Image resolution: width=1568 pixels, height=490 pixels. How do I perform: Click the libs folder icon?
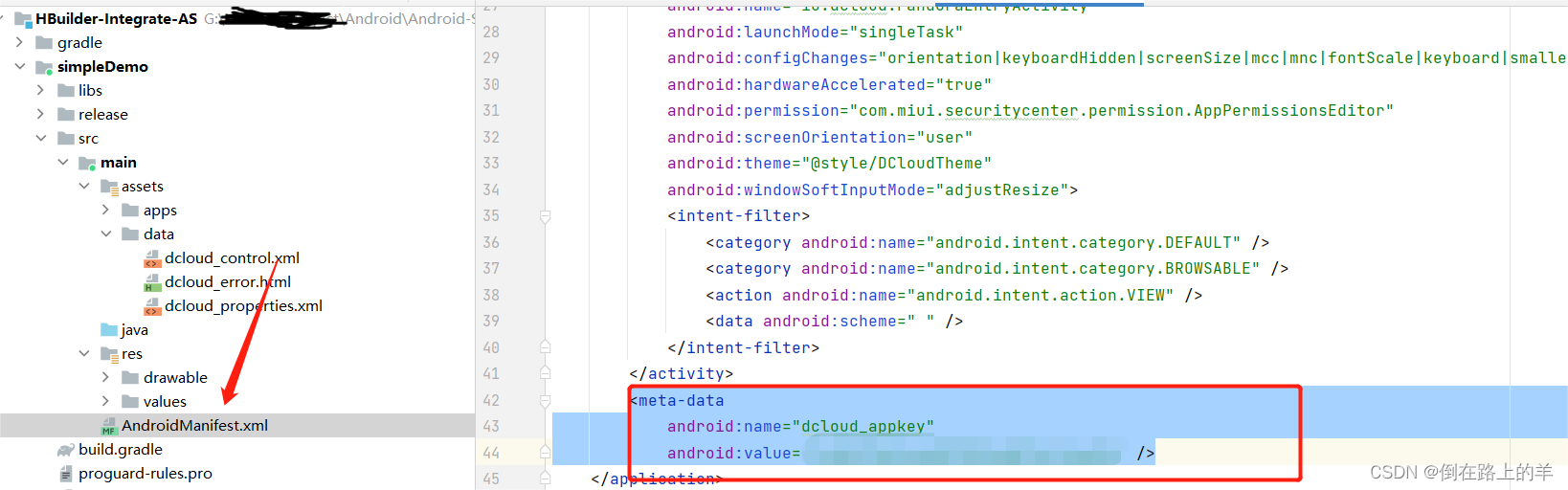(x=66, y=90)
